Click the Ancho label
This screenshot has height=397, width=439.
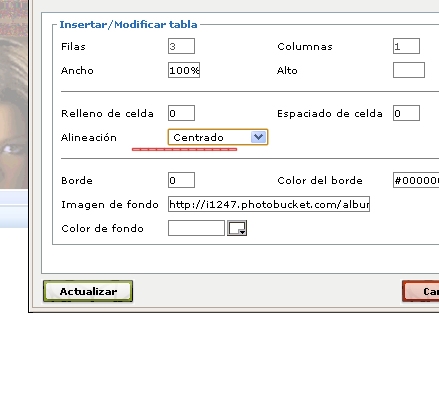tap(77, 70)
